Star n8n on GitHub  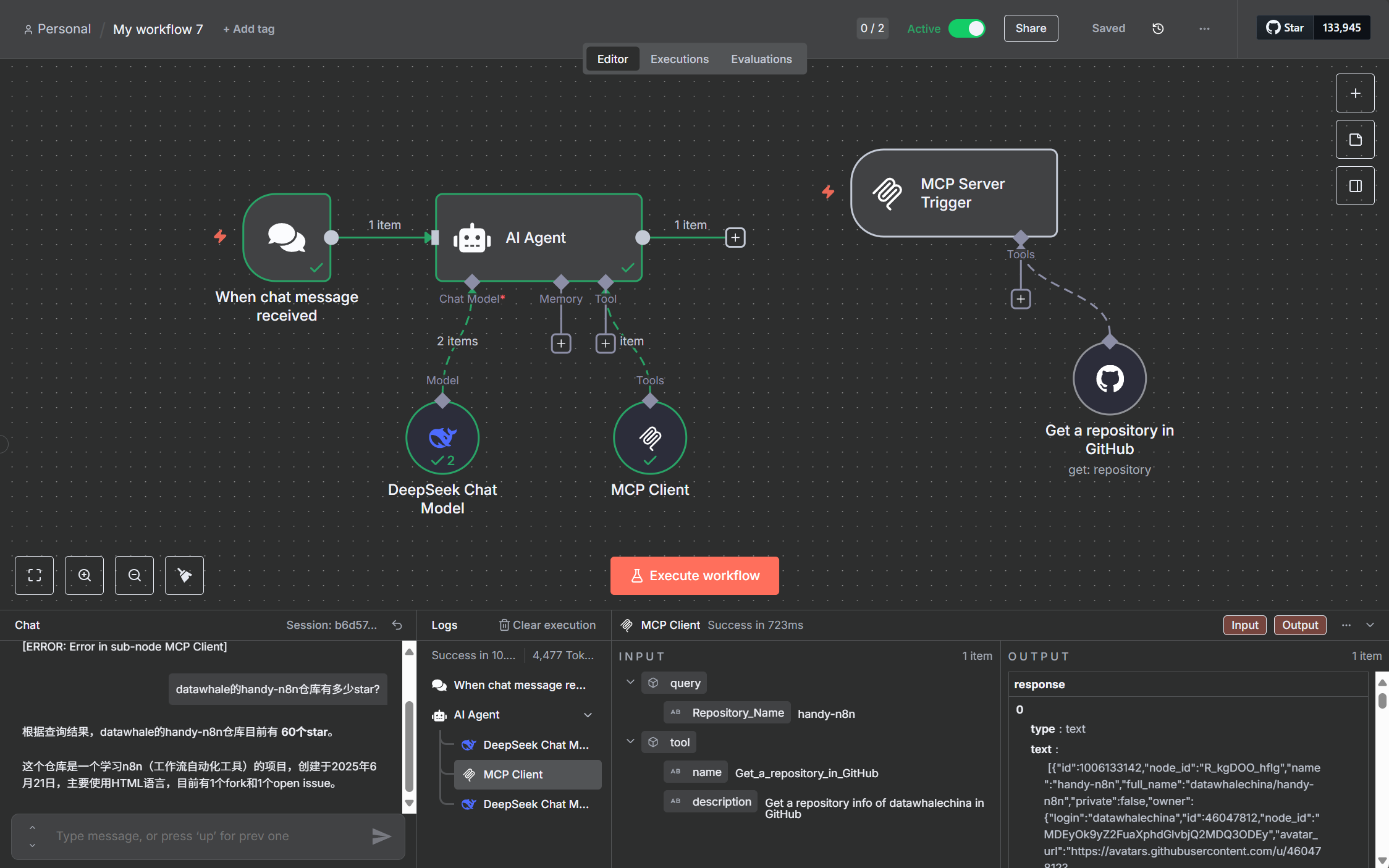[1285, 28]
